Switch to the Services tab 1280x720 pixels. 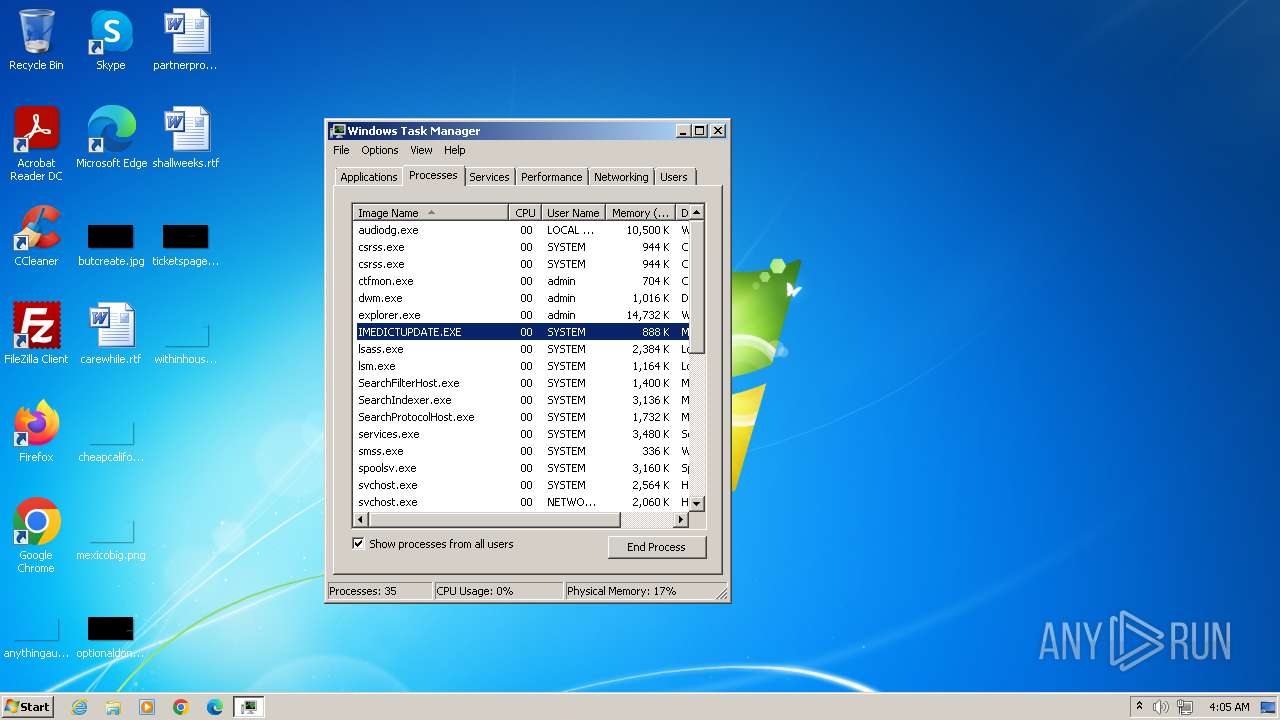coord(489,177)
